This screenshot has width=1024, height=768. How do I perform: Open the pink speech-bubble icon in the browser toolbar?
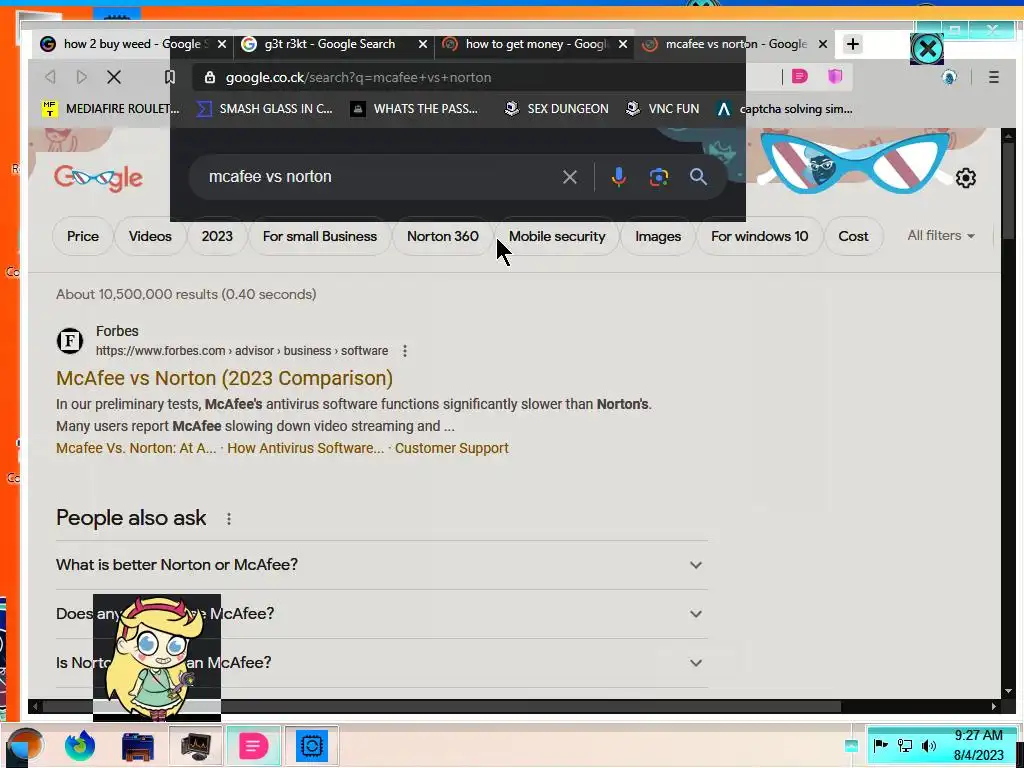coord(800,77)
